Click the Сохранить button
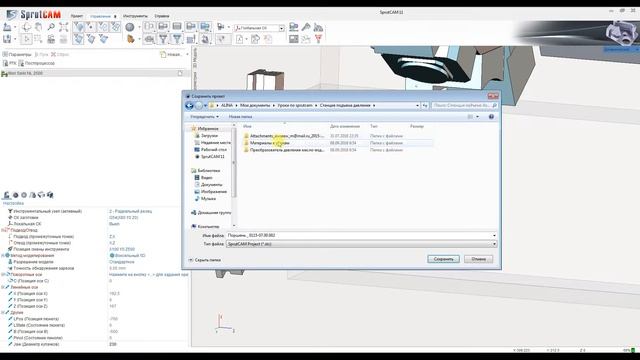The image size is (640, 360). click(x=443, y=259)
